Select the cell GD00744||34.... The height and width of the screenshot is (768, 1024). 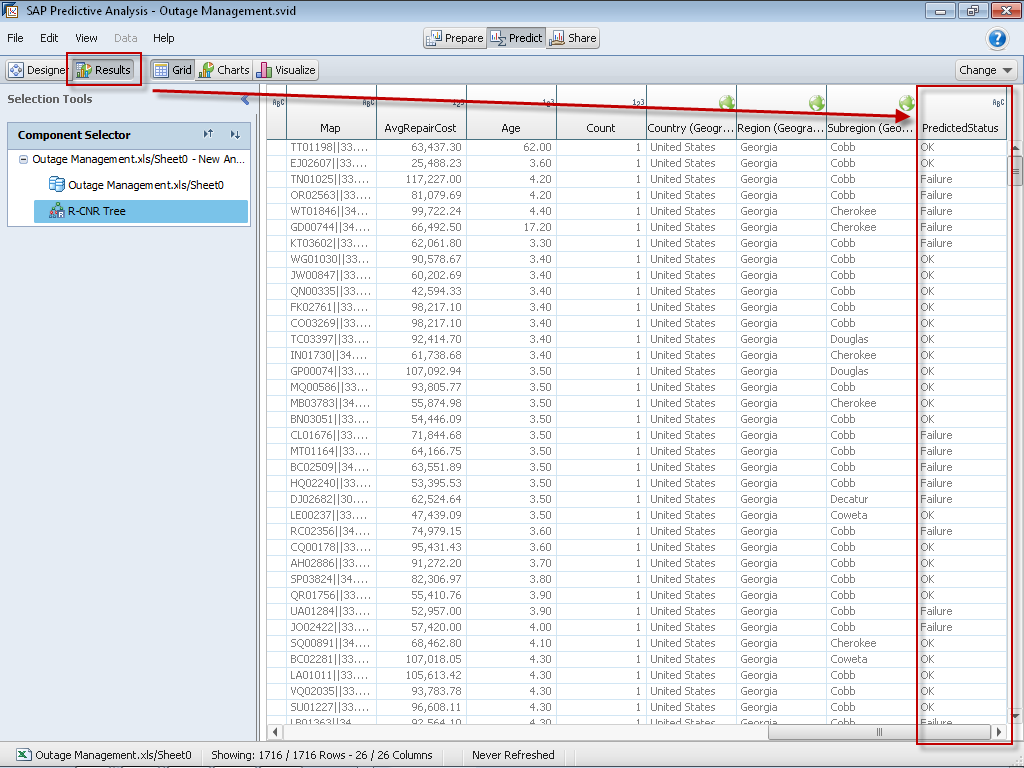[331, 227]
